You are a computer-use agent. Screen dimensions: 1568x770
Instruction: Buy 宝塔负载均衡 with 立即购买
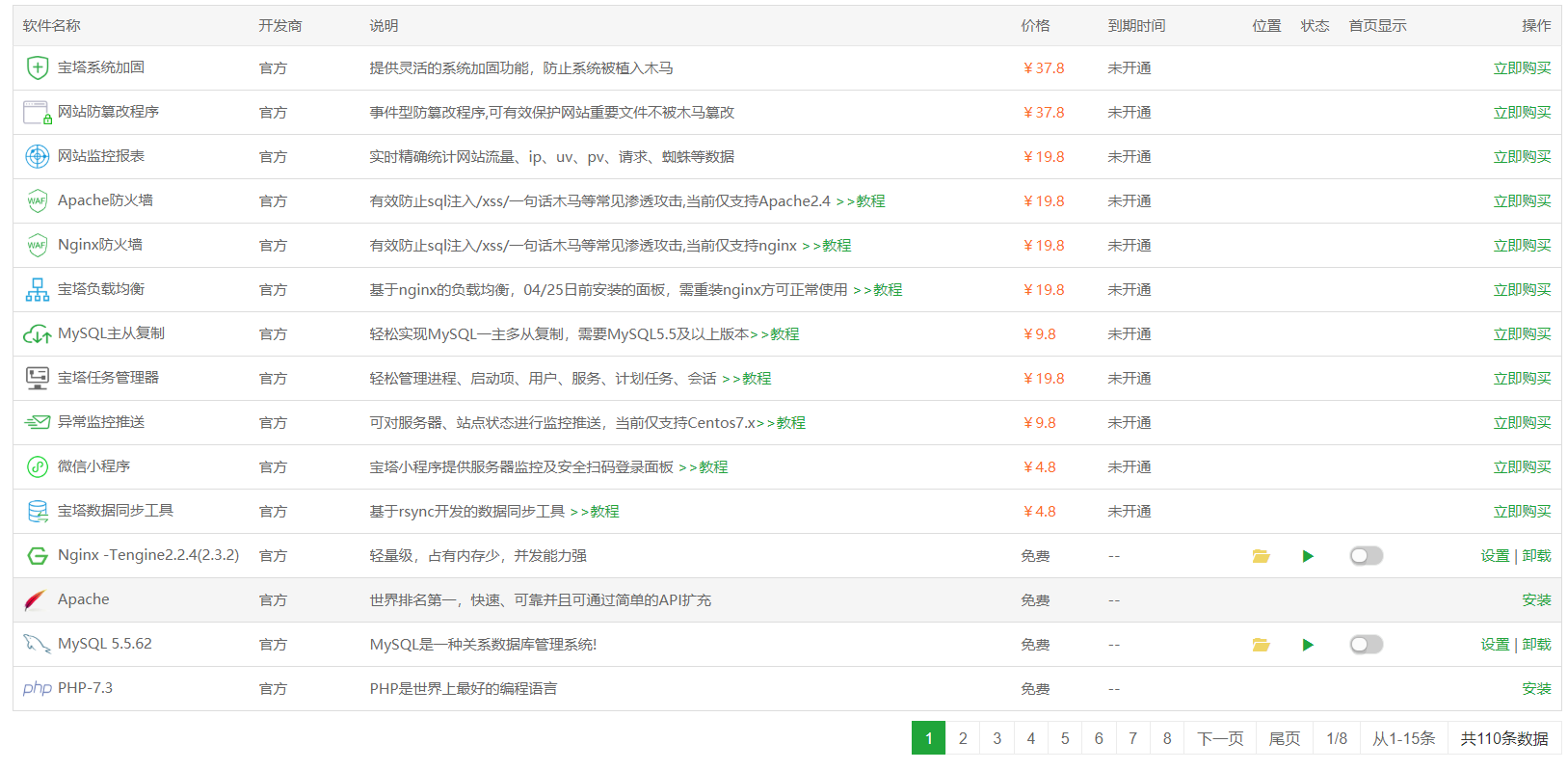(x=1523, y=290)
